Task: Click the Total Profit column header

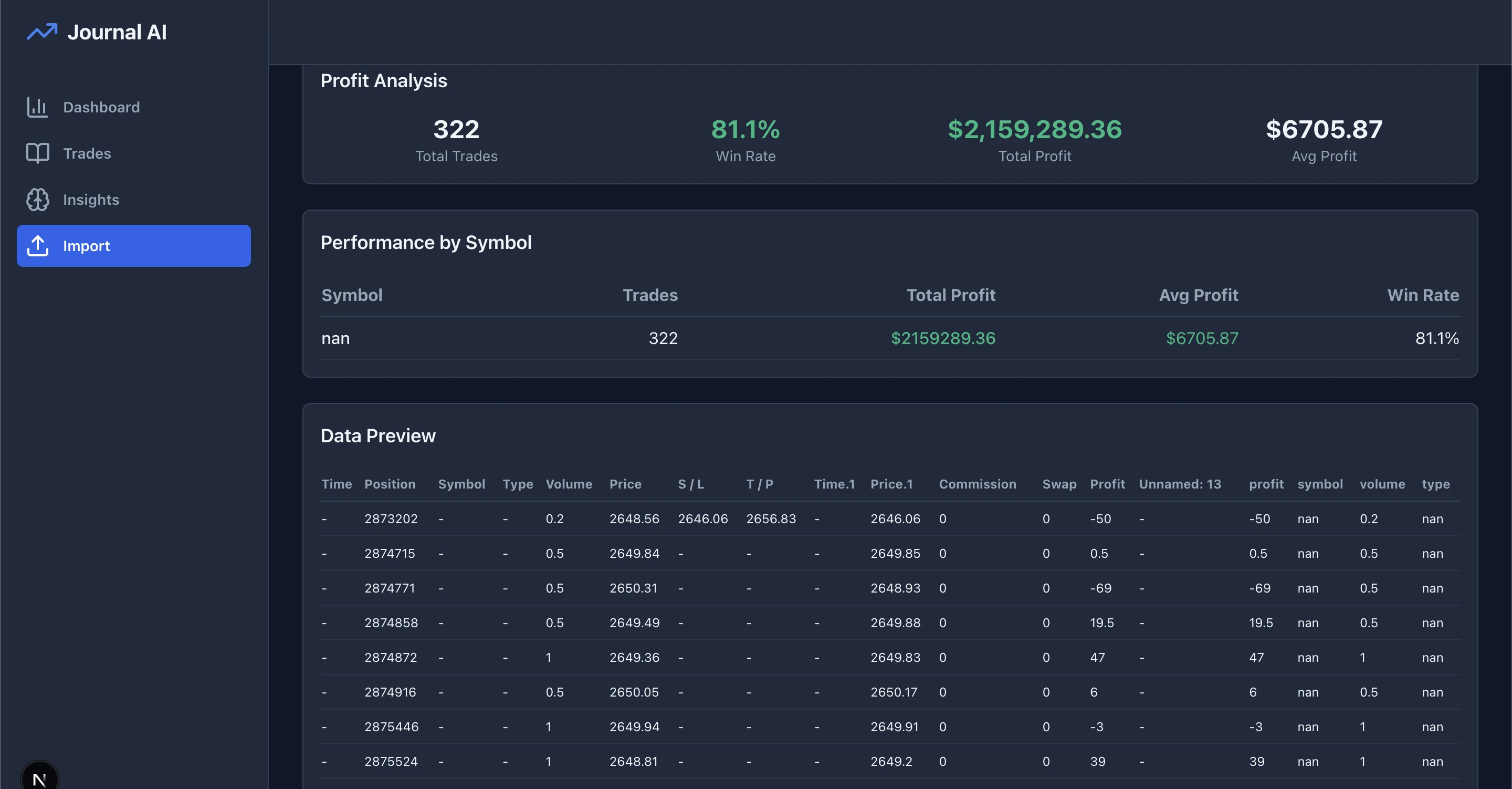Action: (x=950, y=295)
